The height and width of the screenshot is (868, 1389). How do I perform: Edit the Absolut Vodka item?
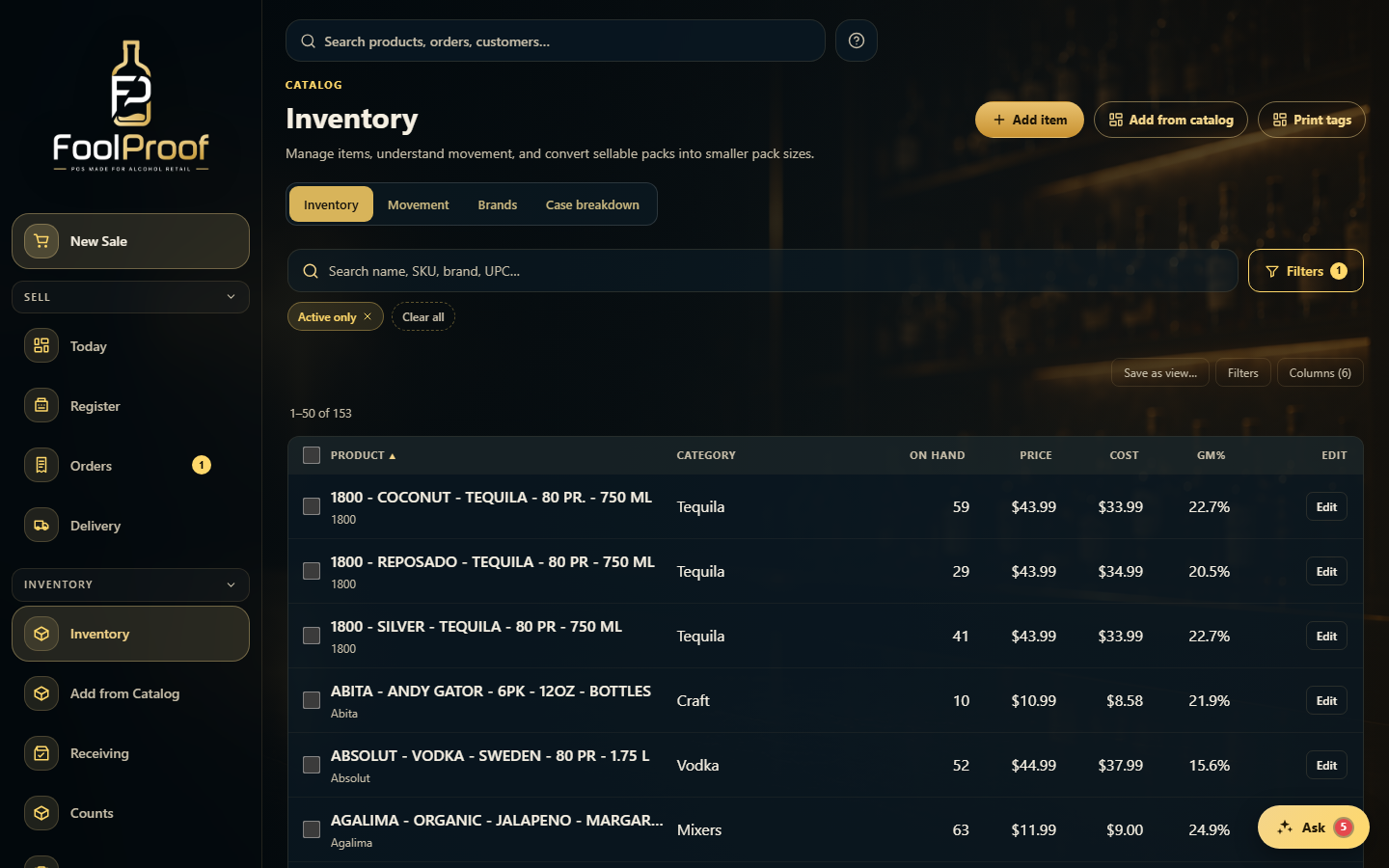tap(1326, 765)
